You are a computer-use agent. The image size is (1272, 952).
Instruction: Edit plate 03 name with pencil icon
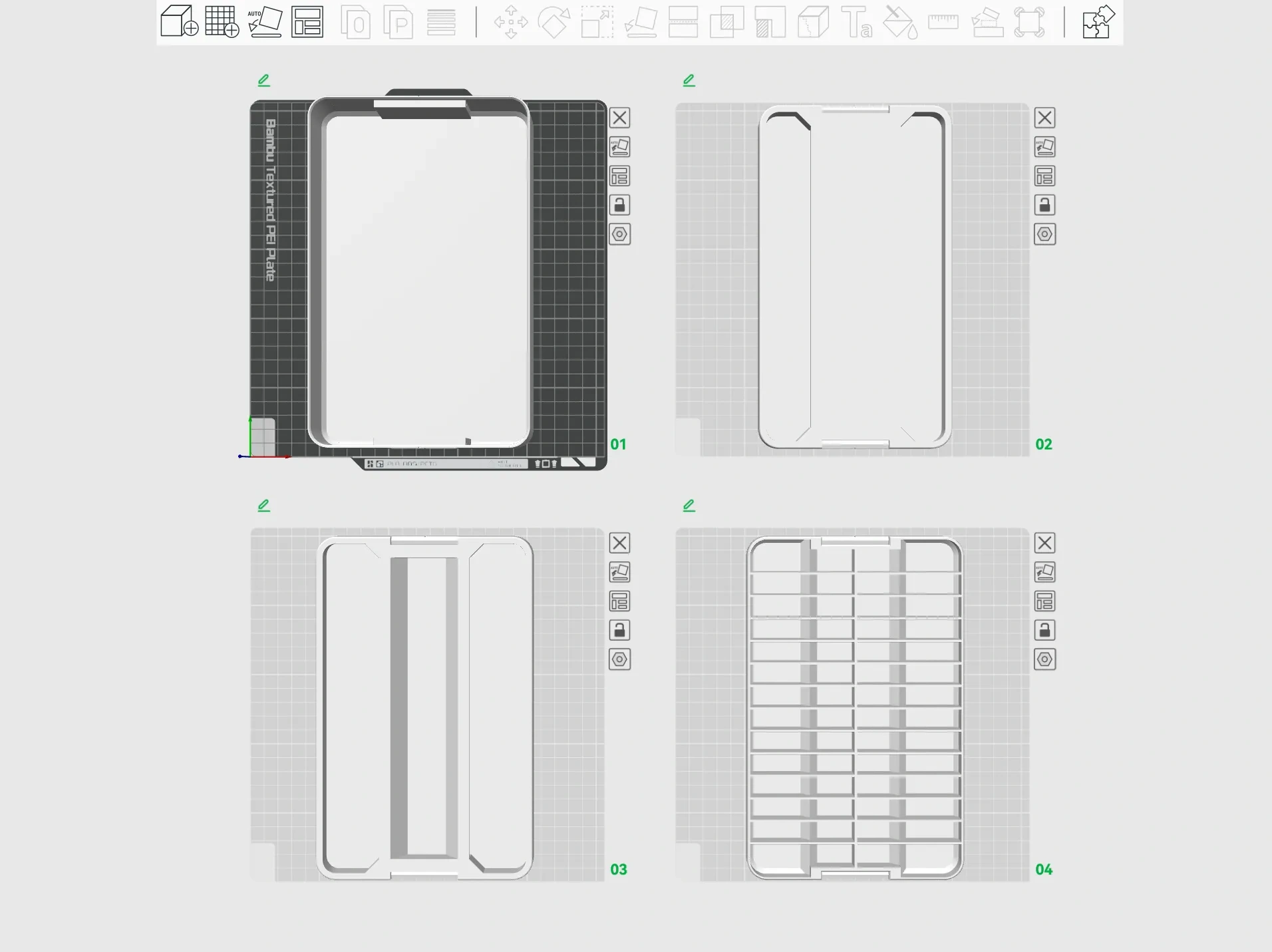(264, 506)
